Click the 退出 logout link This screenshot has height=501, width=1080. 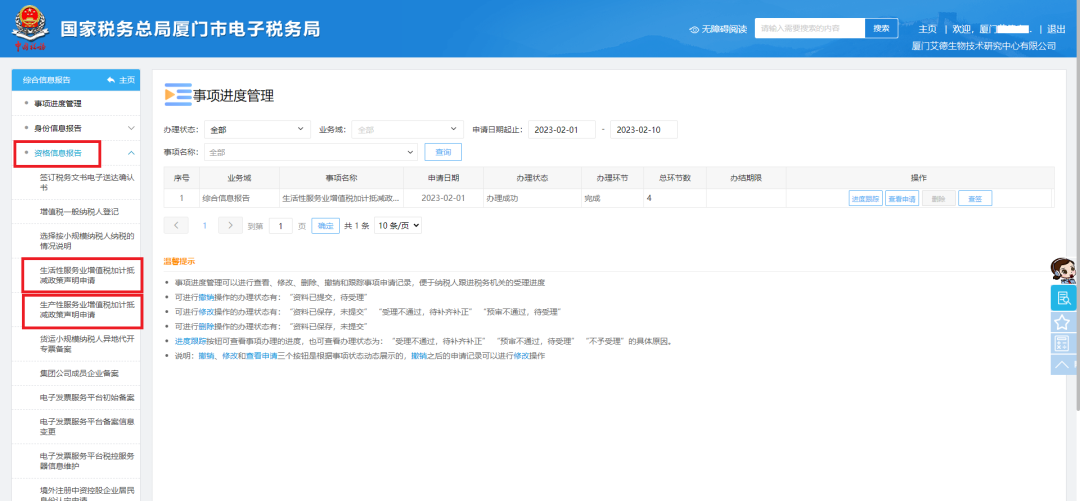pyautogui.click(x=1056, y=29)
